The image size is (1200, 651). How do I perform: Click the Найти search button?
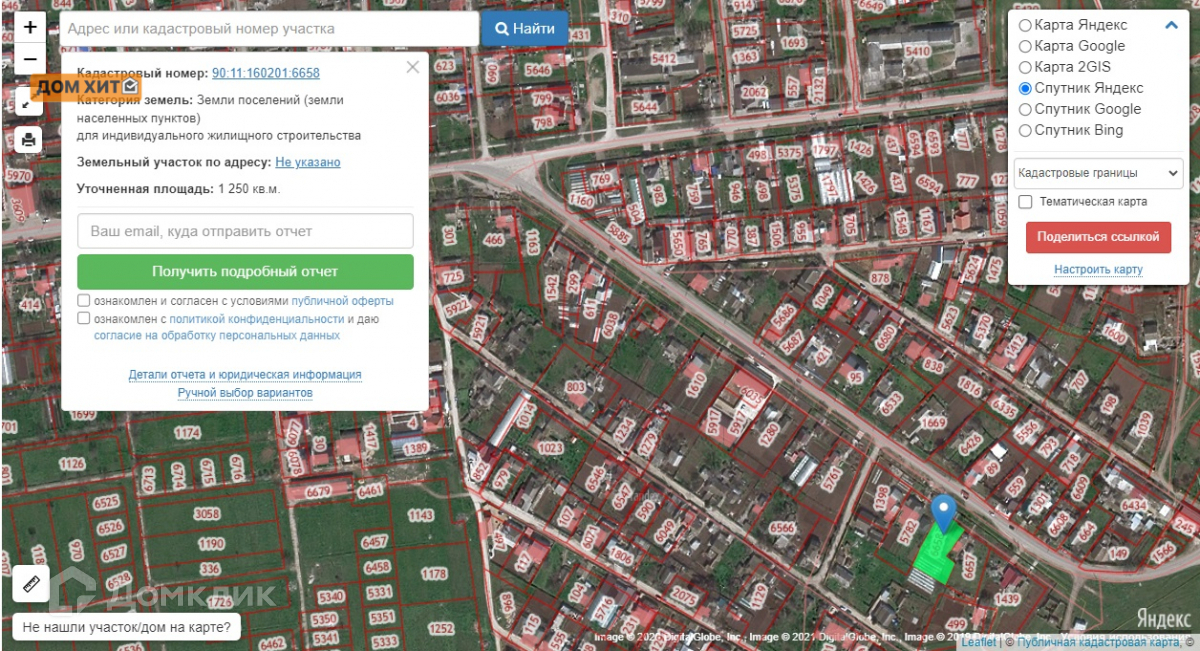[525, 29]
